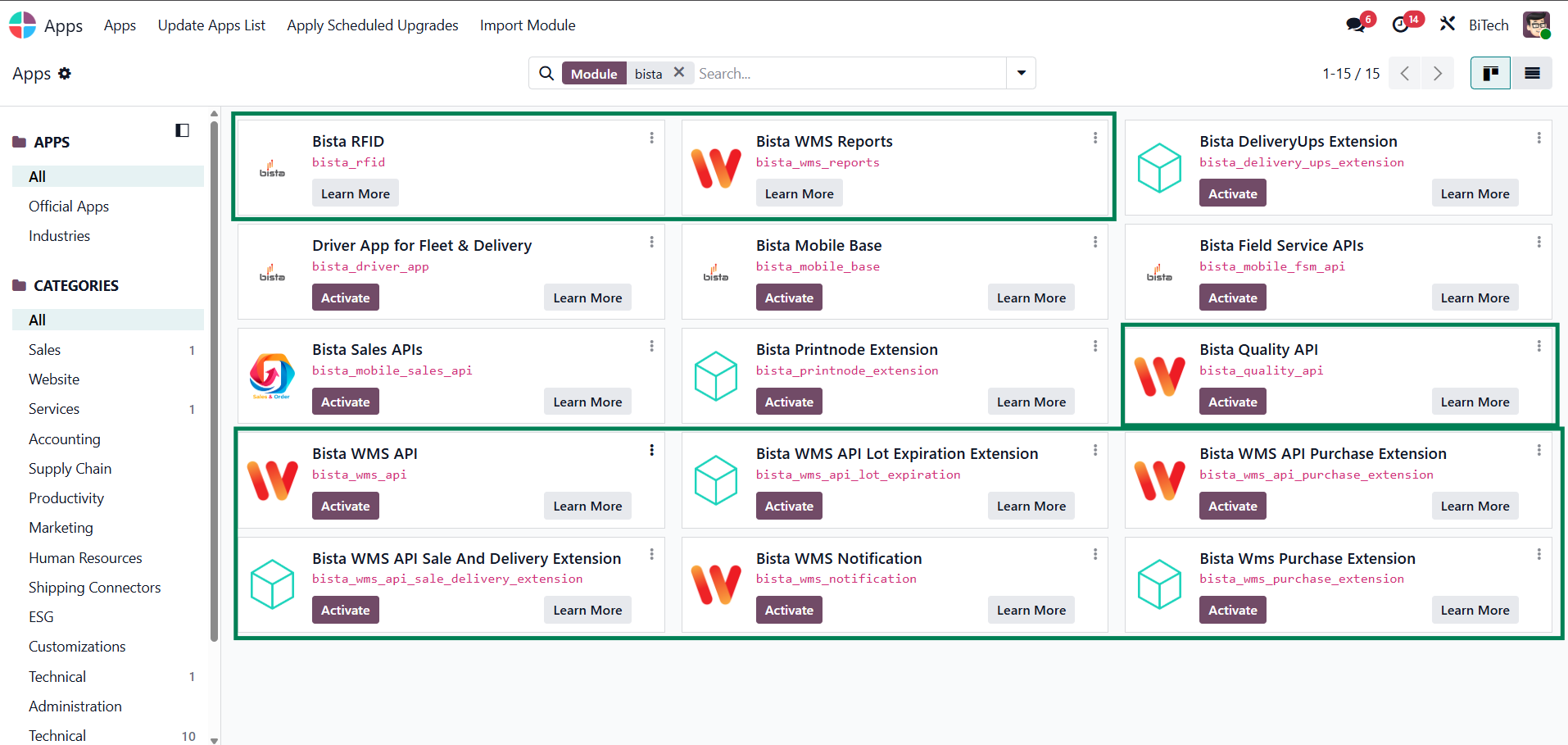Click Apply Scheduled Upgrades menu
The height and width of the screenshot is (745, 1568).
pyautogui.click(x=373, y=25)
